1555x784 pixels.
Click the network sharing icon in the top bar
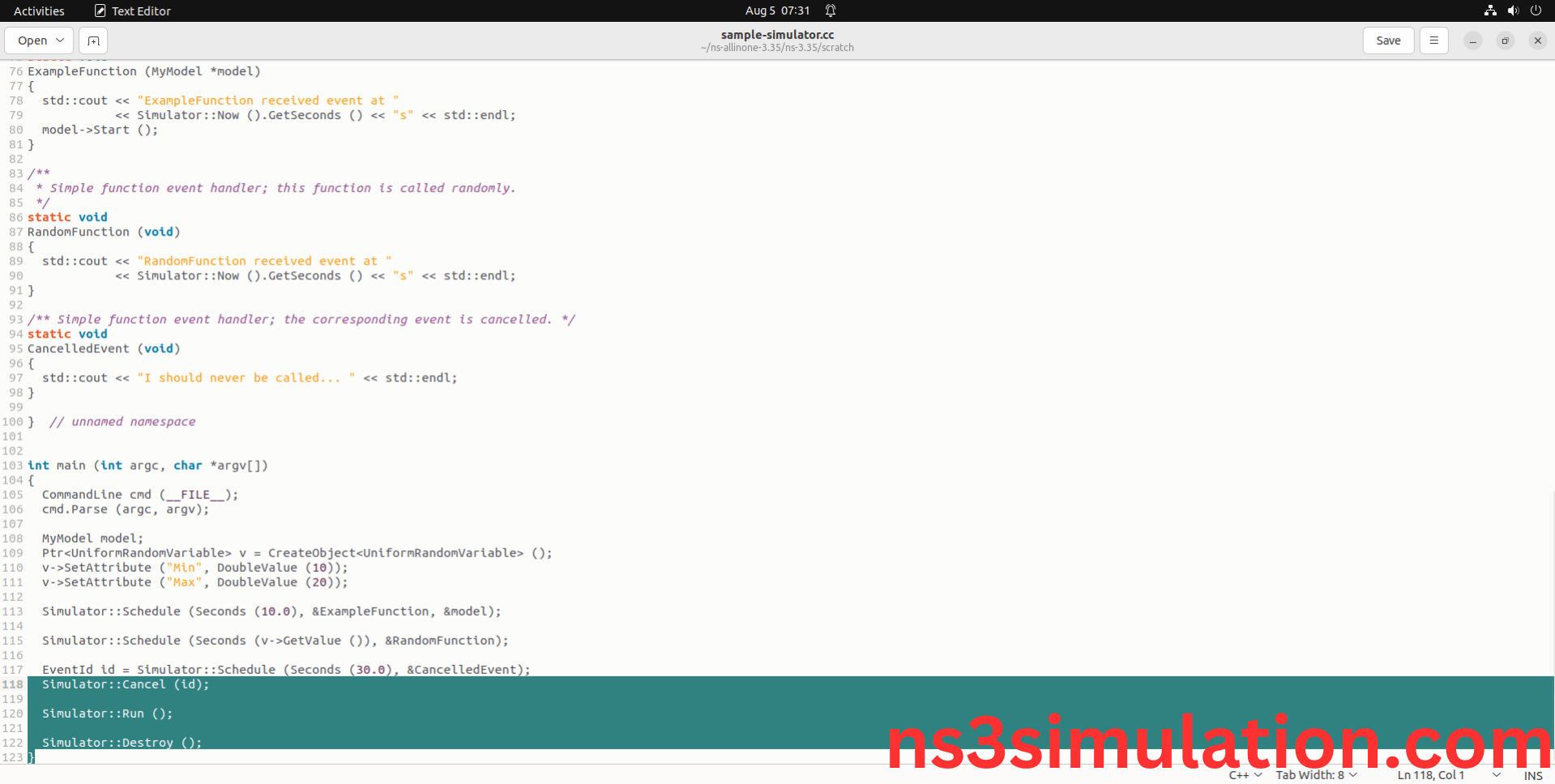tap(1489, 11)
